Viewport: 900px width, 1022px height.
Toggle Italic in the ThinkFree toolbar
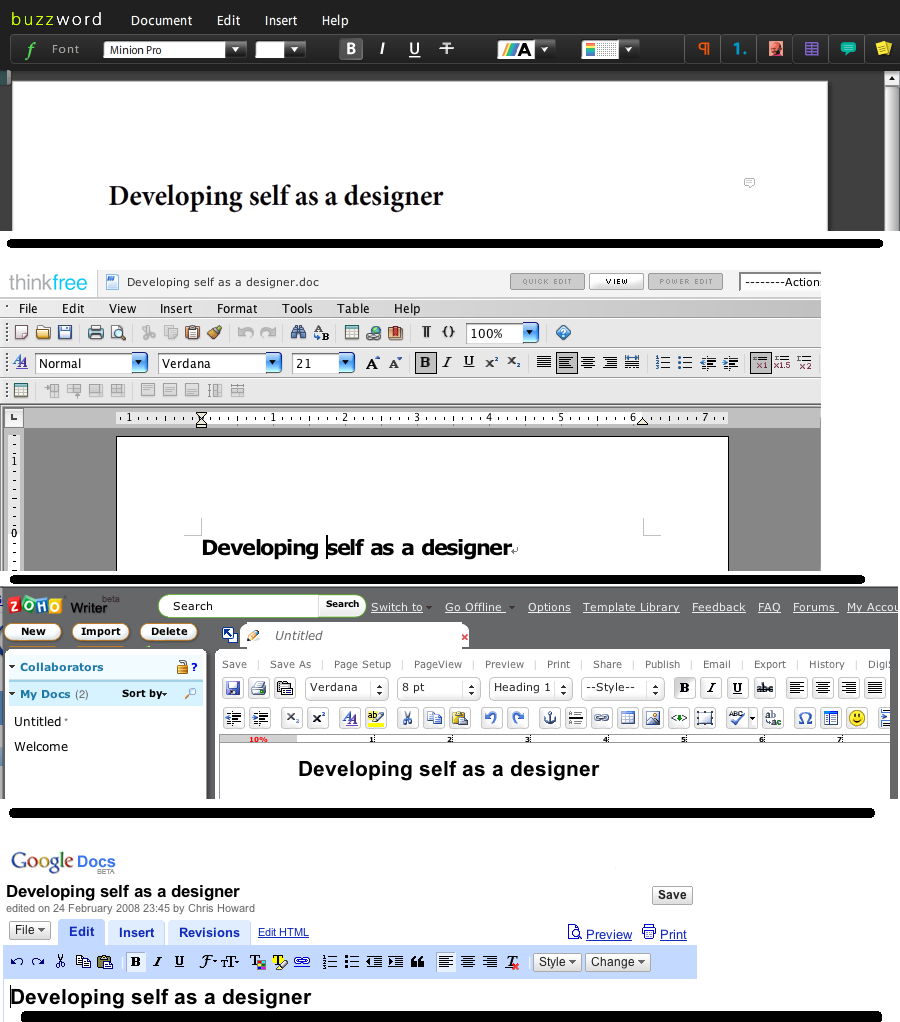pos(447,363)
